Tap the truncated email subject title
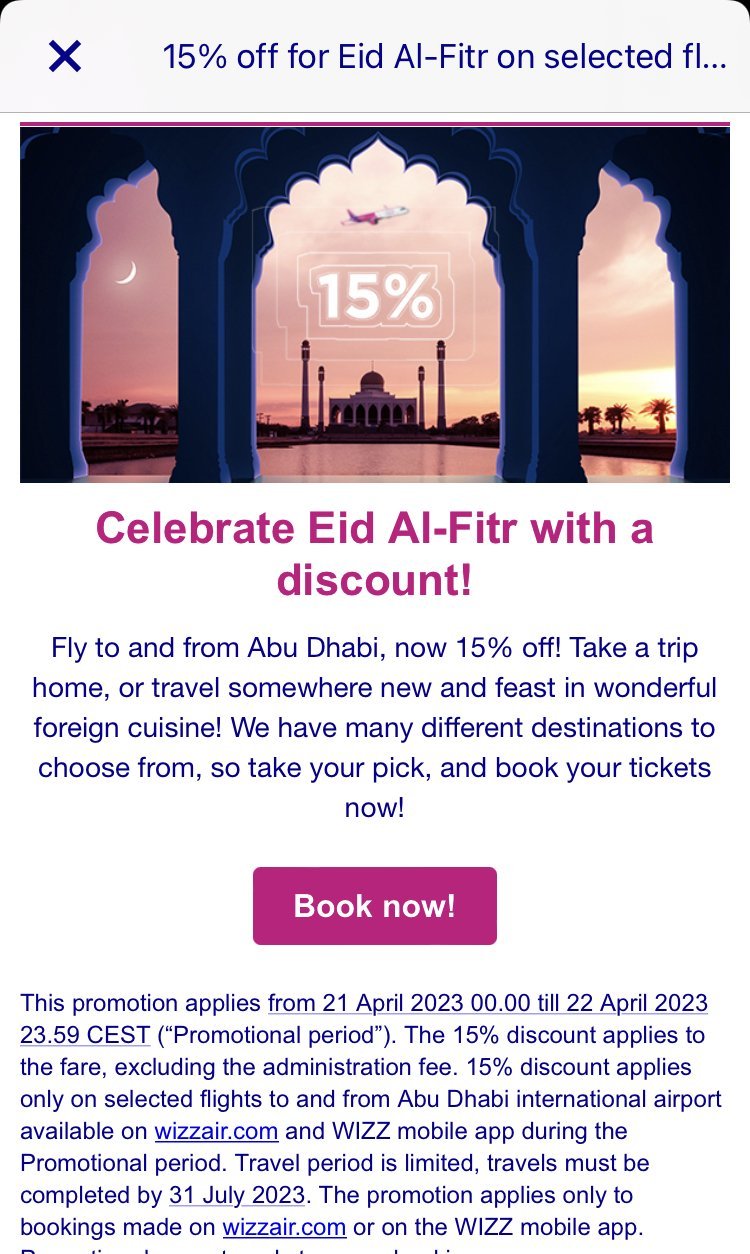 (x=444, y=57)
